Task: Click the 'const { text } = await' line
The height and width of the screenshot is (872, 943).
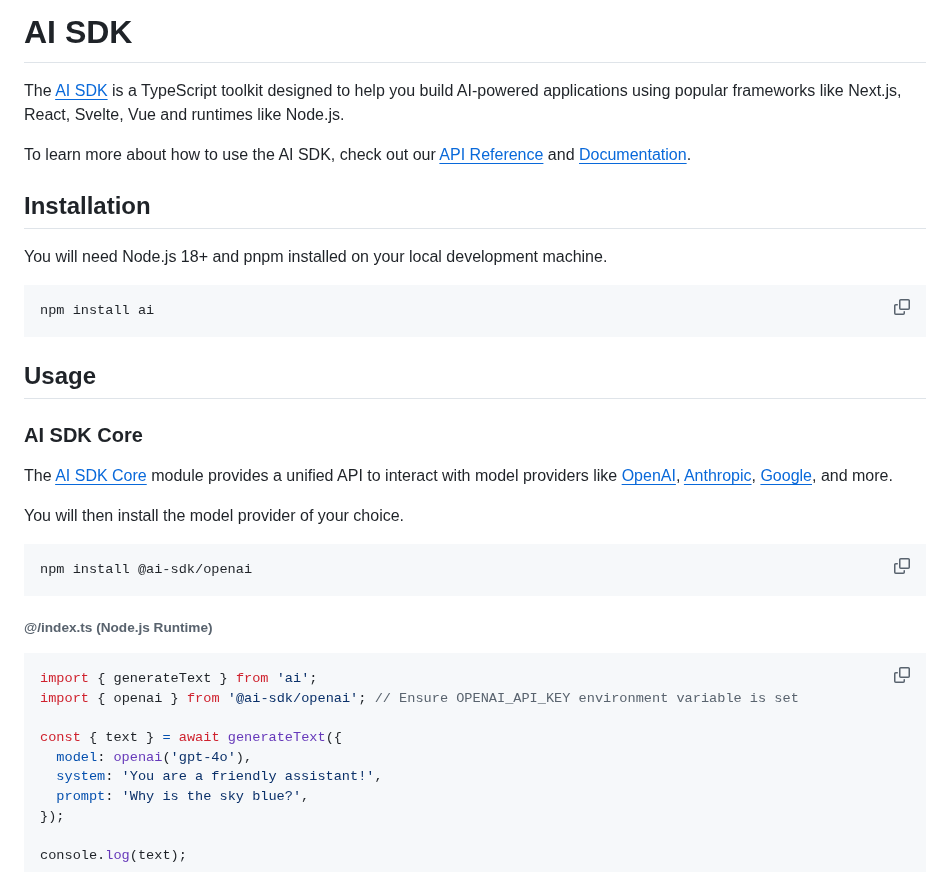Action: 191,737
